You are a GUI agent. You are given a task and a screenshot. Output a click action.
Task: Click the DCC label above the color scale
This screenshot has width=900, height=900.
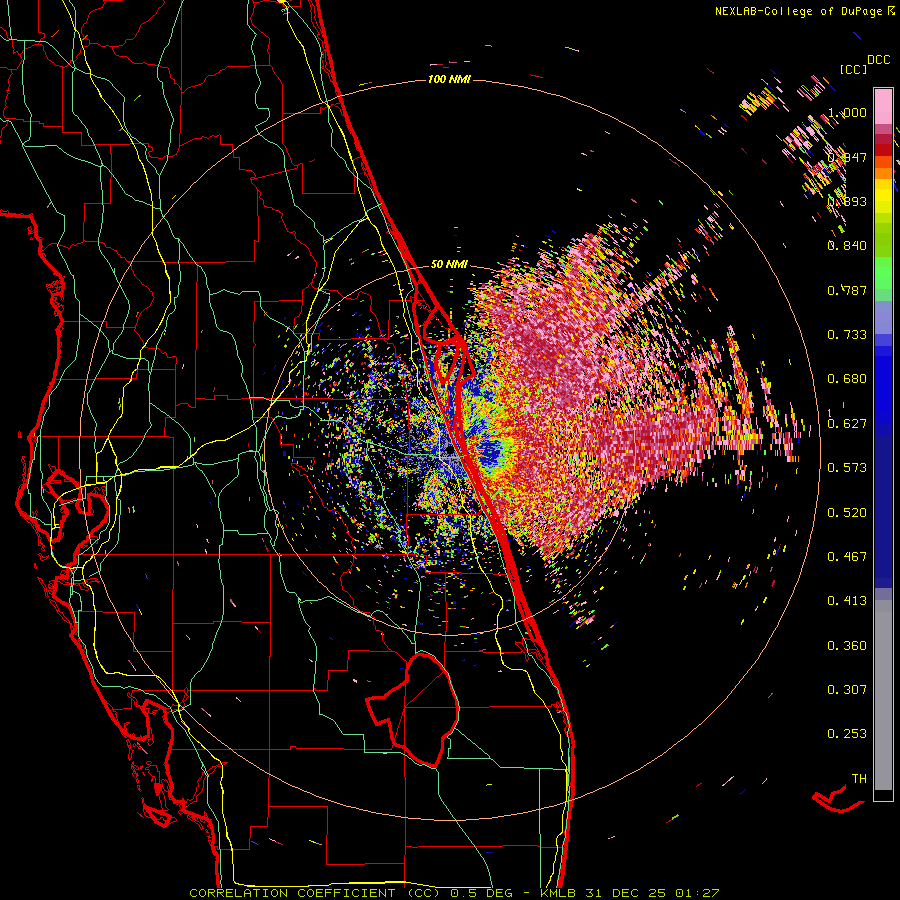pyautogui.click(x=878, y=60)
